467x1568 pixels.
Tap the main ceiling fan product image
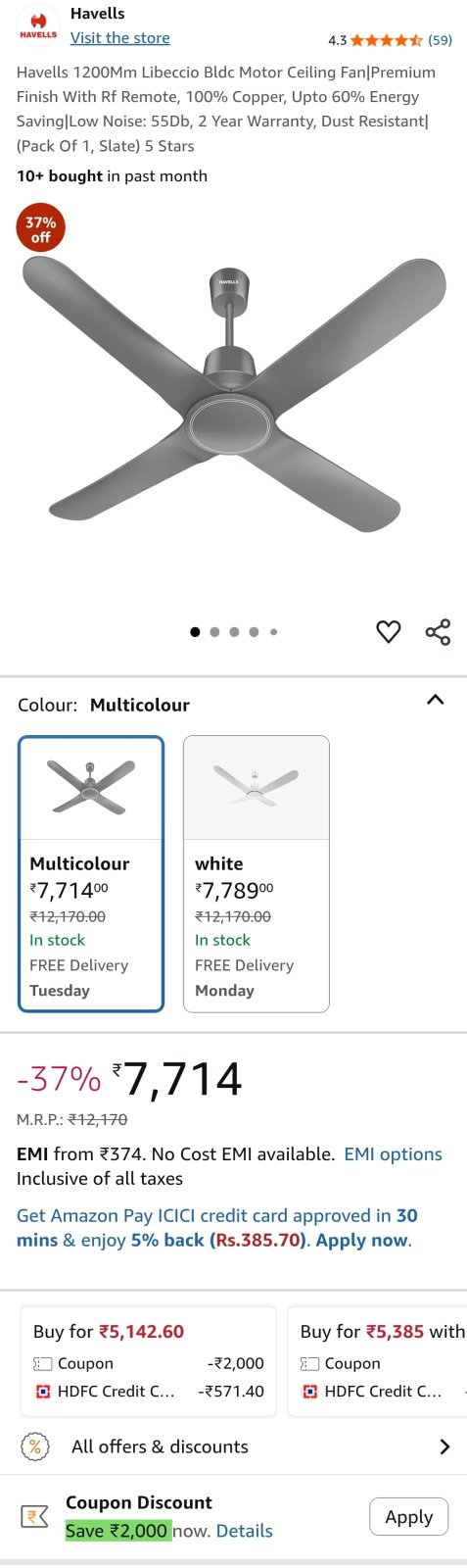pos(233,397)
